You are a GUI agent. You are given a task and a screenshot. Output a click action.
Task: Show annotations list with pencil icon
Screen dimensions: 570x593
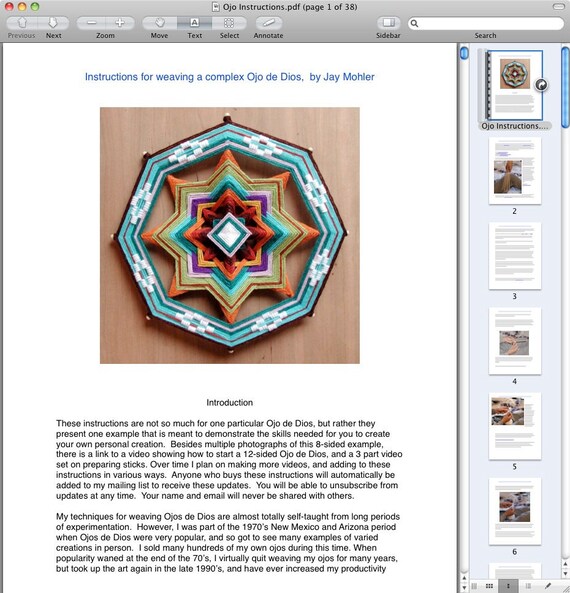[x=548, y=586]
